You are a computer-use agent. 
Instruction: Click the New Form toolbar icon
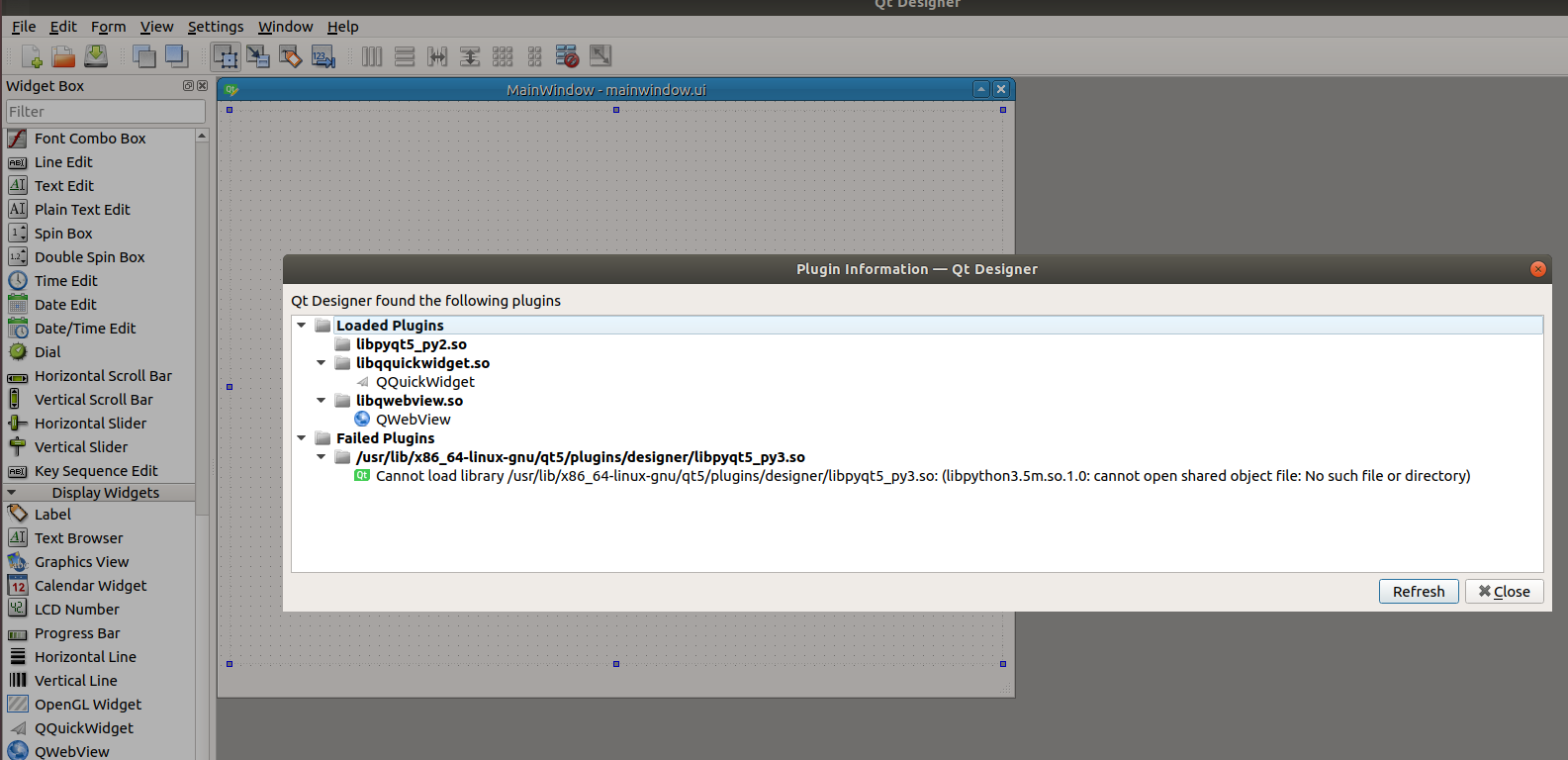(32, 56)
